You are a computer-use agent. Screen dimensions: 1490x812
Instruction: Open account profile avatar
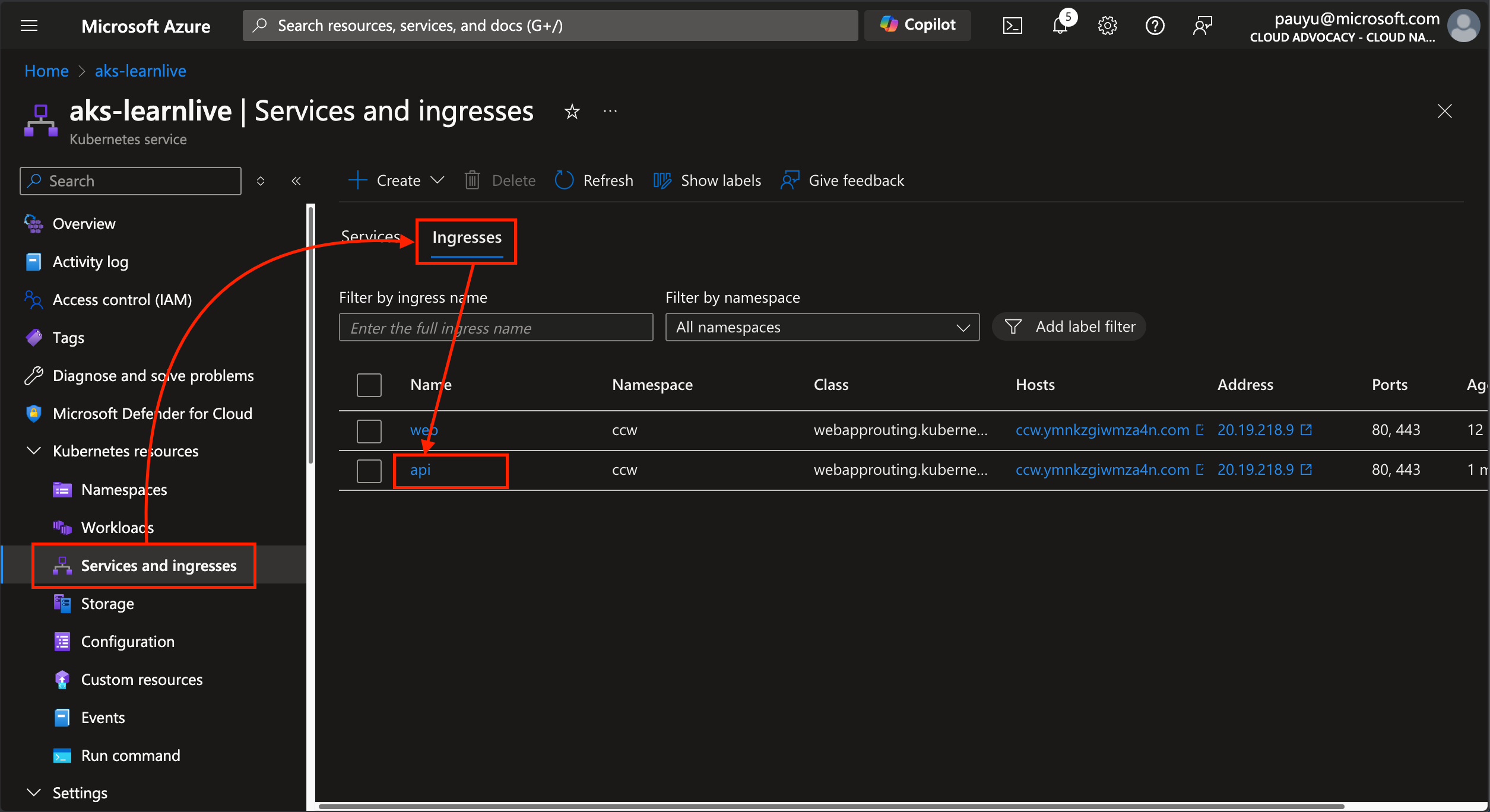1463,26
